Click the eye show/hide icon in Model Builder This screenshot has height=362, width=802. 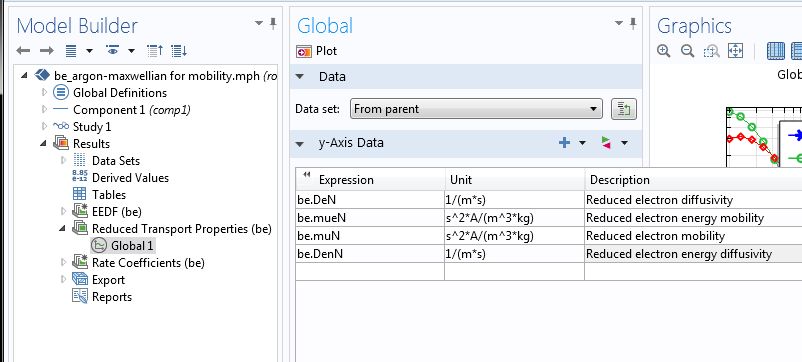click(113, 50)
